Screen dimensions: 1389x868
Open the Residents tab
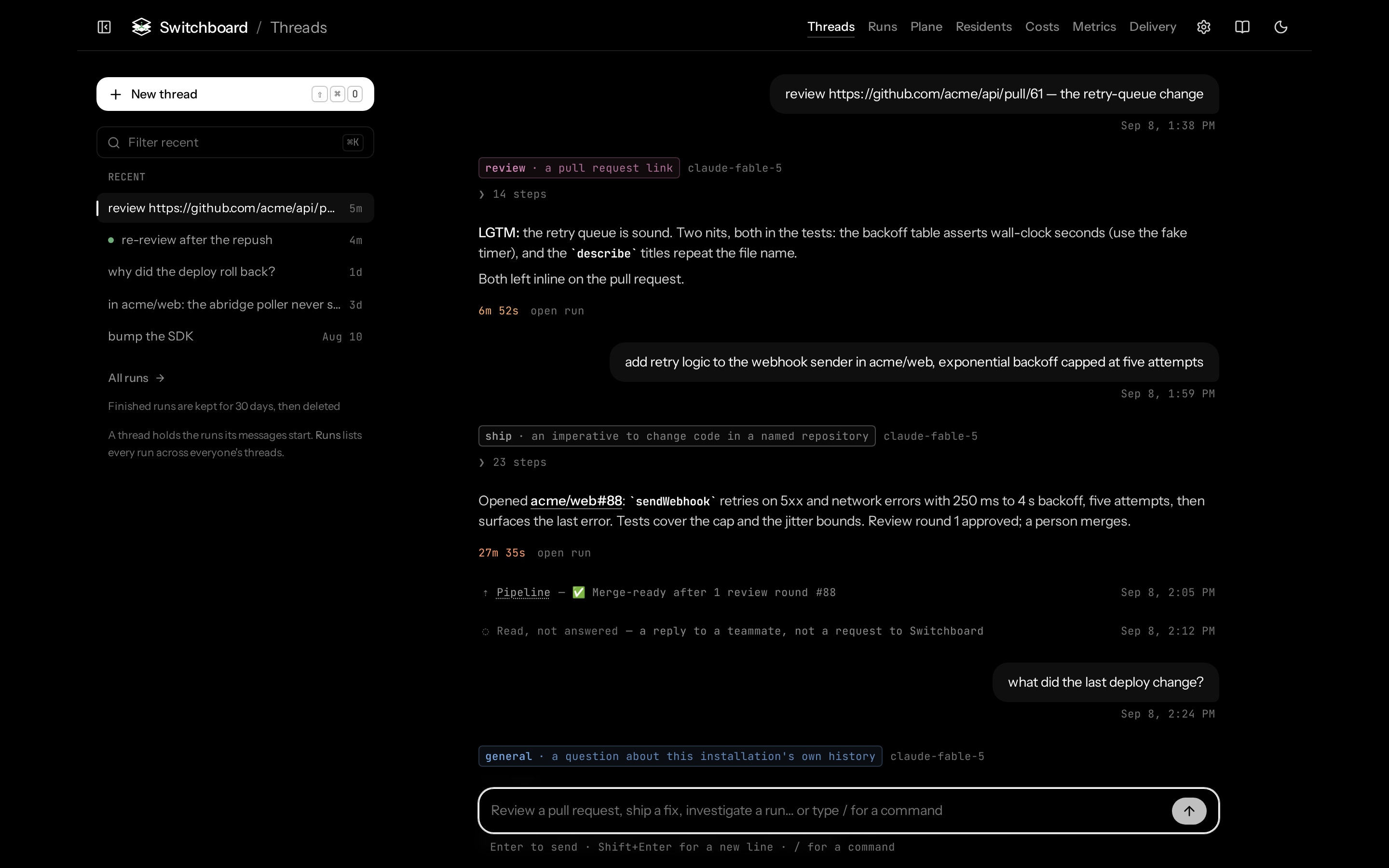click(983, 27)
